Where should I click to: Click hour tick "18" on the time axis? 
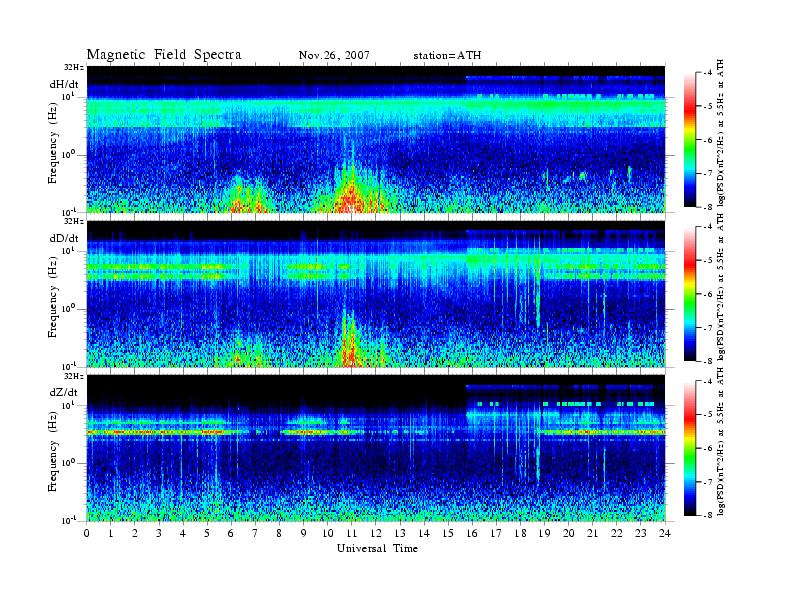(520, 534)
